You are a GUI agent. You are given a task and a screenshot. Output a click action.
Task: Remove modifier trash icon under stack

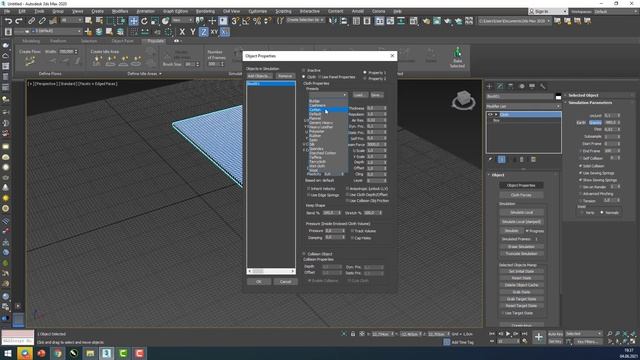(x=522, y=160)
